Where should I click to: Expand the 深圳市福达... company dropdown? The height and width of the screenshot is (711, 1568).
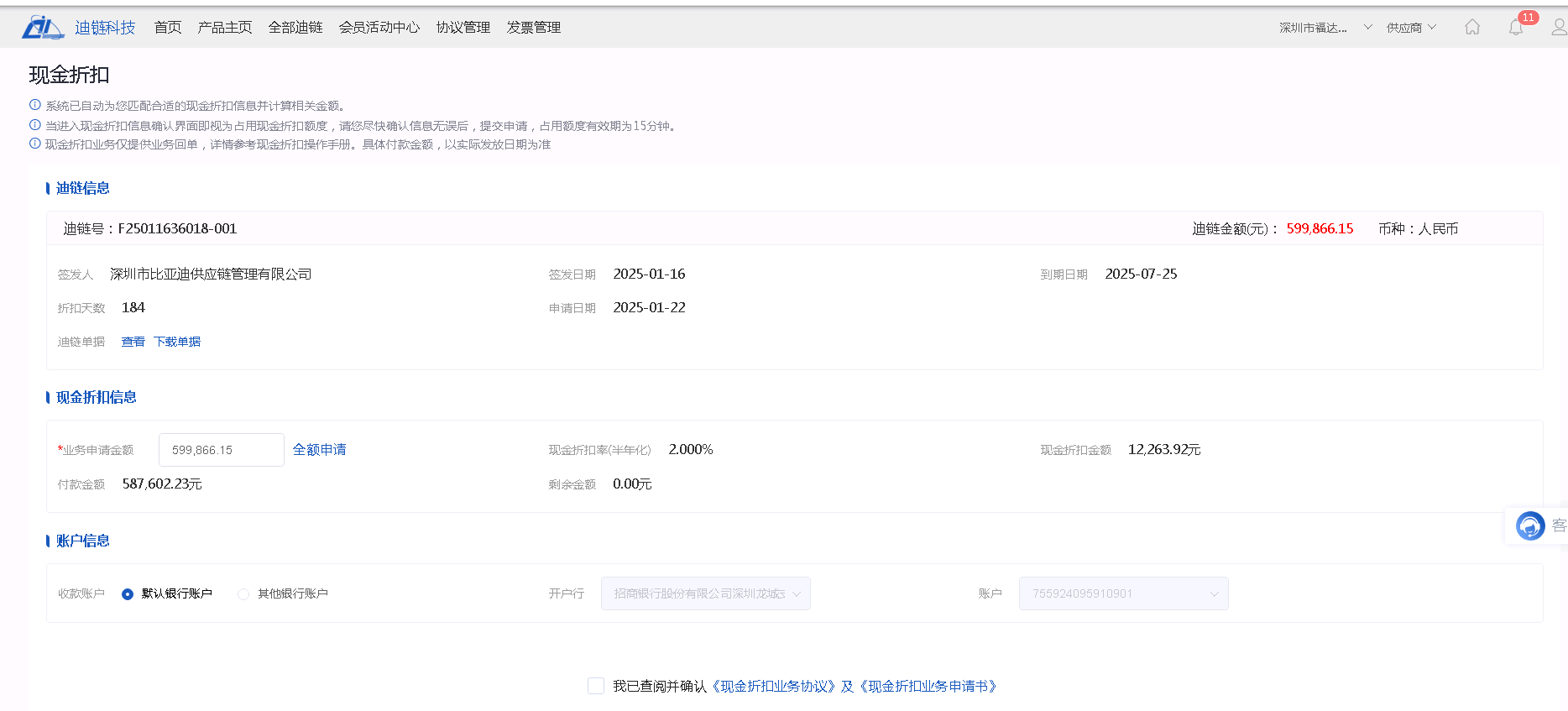click(x=1325, y=28)
